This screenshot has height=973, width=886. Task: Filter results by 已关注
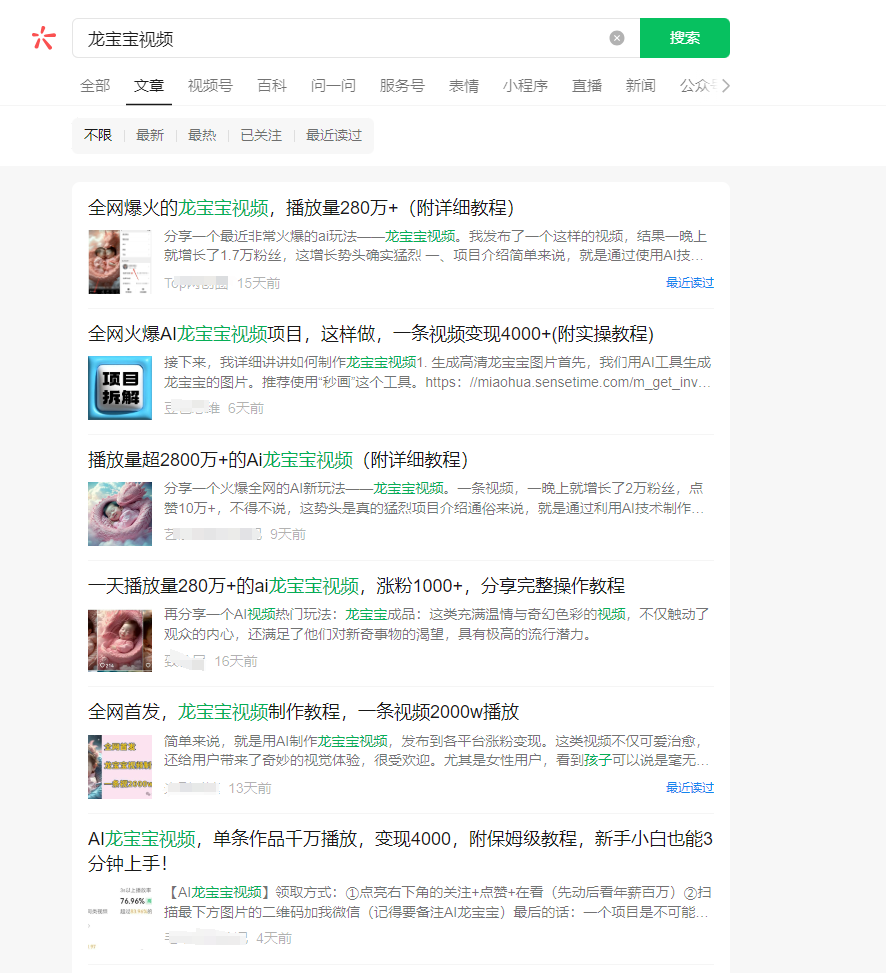[261, 135]
